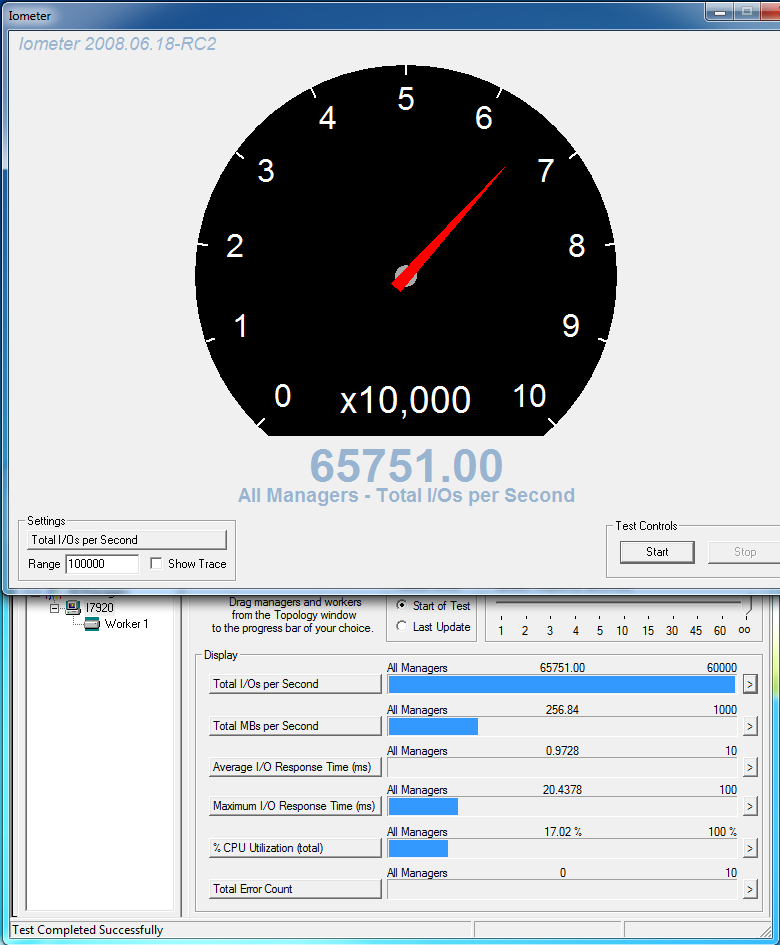The height and width of the screenshot is (945, 780).
Task: Select the Start of Test radio button
Action: (401, 605)
